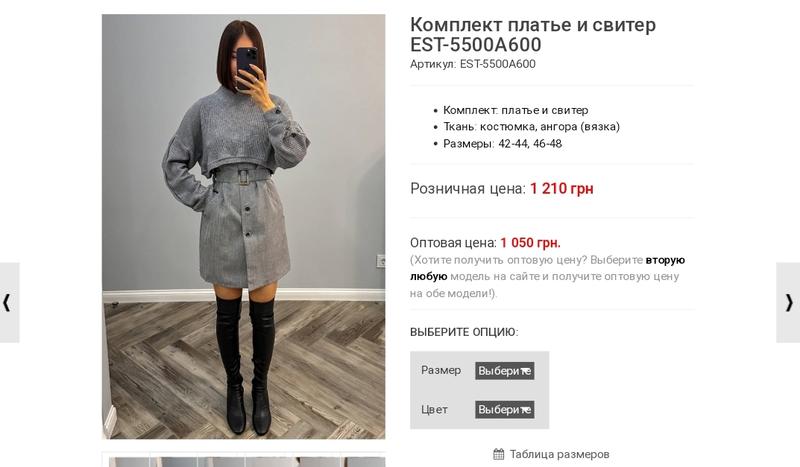Viewport: 800px width, 467px height.
Task: Select the third gallery thumbnail
Action: (221, 462)
